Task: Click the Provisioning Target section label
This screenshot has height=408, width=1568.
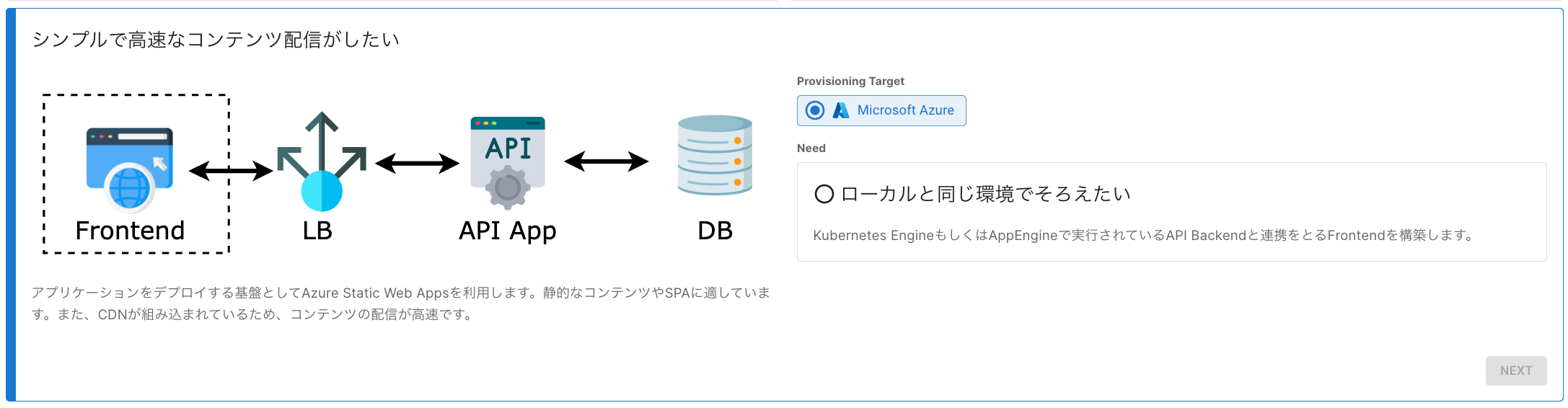Action: coord(850,81)
